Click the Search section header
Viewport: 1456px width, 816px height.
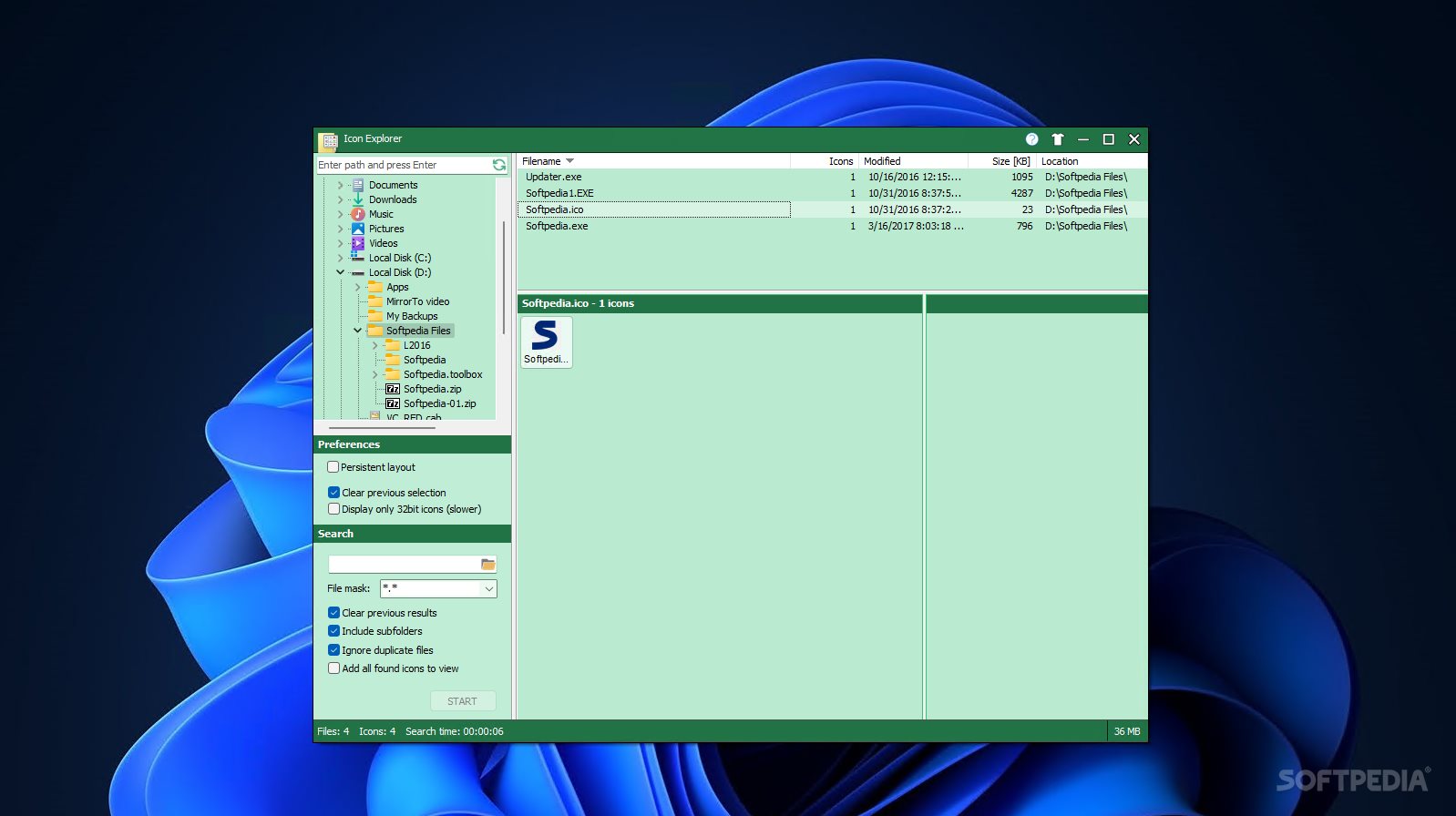click(x=412, y=534)
